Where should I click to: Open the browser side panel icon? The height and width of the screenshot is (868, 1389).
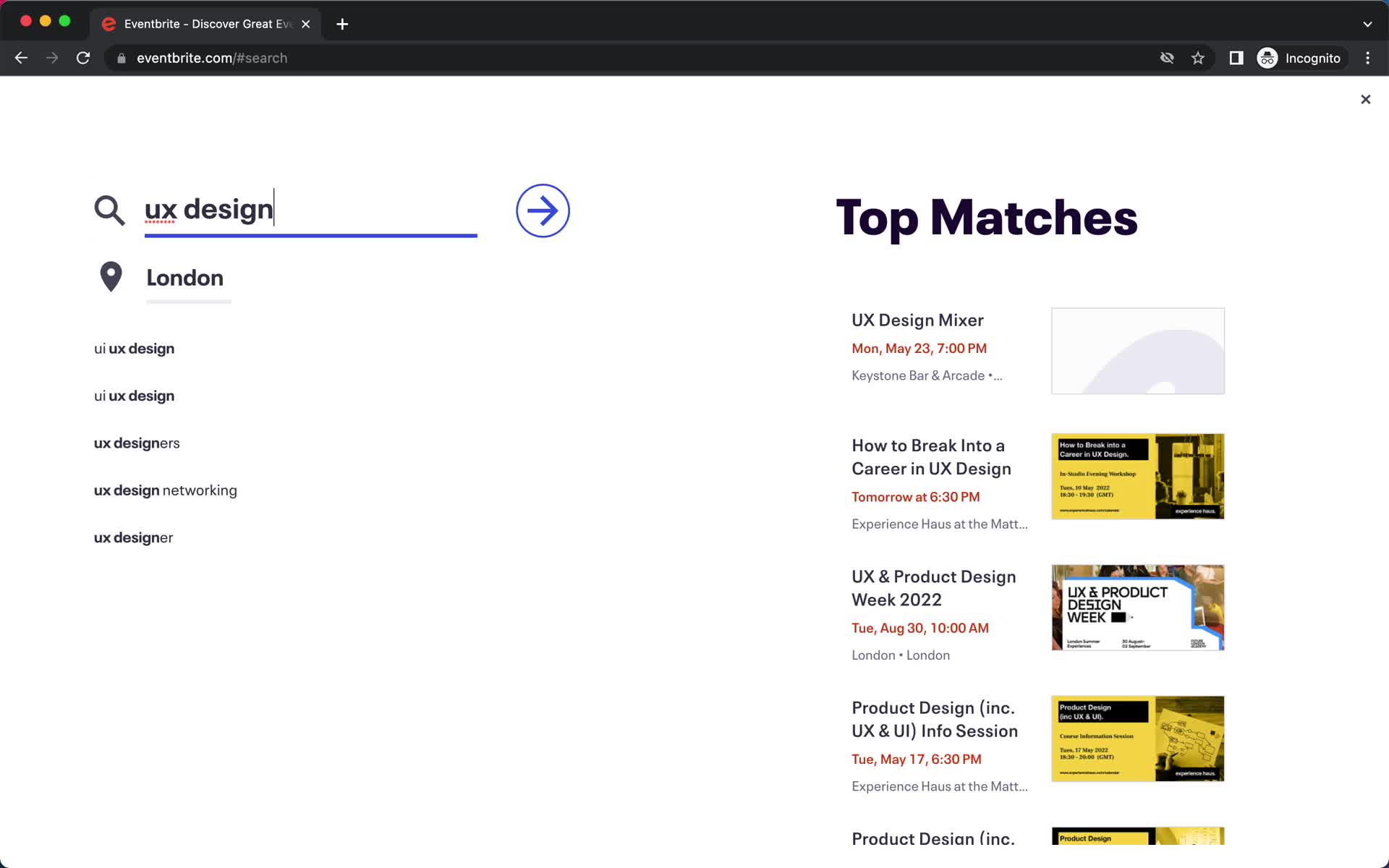coord(1236,58)
